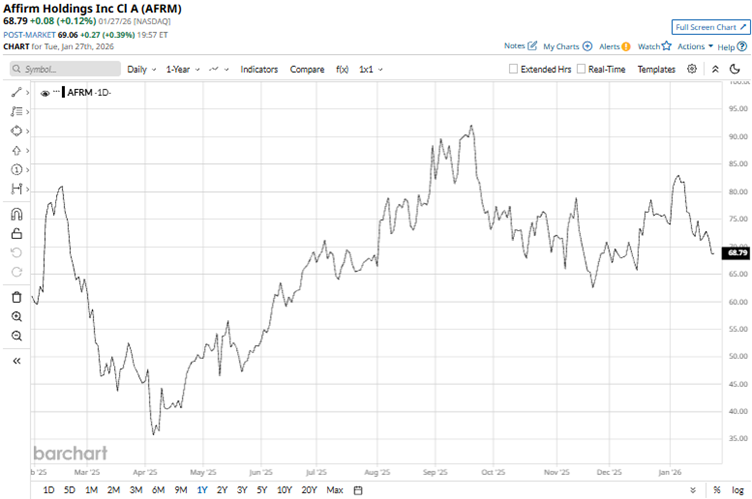The image size is (752, 499).
Task: Select the 5D time range
Action: (x=70, y=490)
